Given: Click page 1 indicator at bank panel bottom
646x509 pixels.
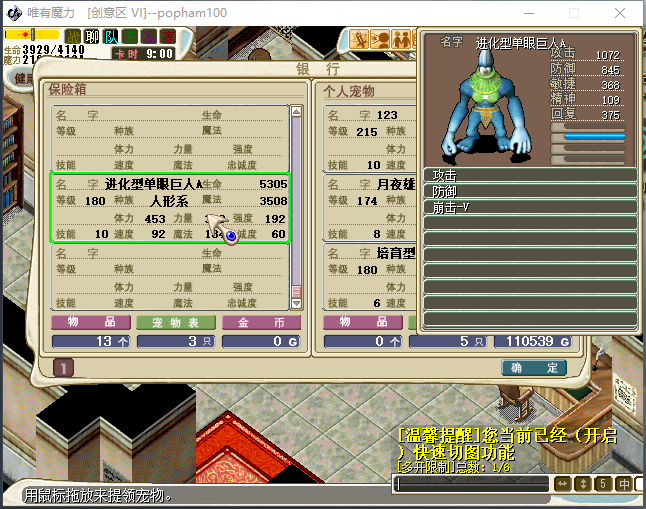Looking at the screenshot, I should point(62,369).
